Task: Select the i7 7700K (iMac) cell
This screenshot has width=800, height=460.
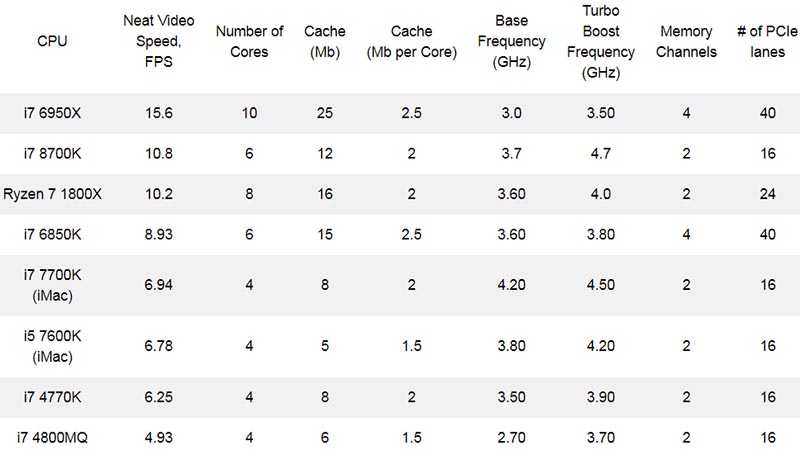Action: (52, 285)
